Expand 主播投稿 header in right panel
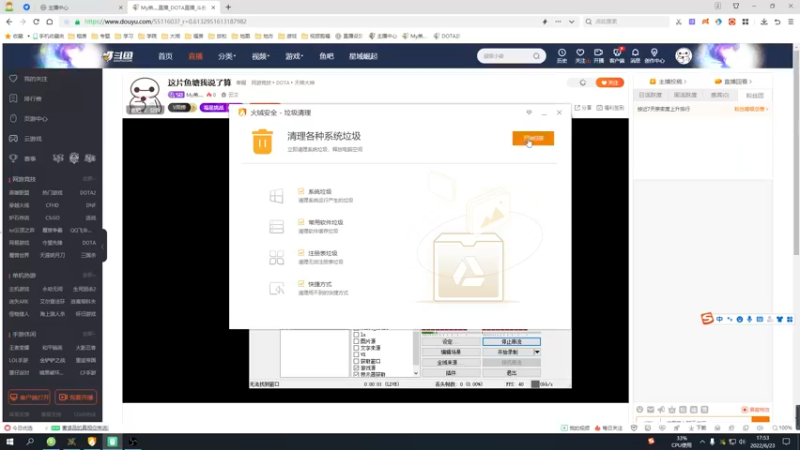The width and height of the screenshot is (800, 450). click(x=668, y=82)
